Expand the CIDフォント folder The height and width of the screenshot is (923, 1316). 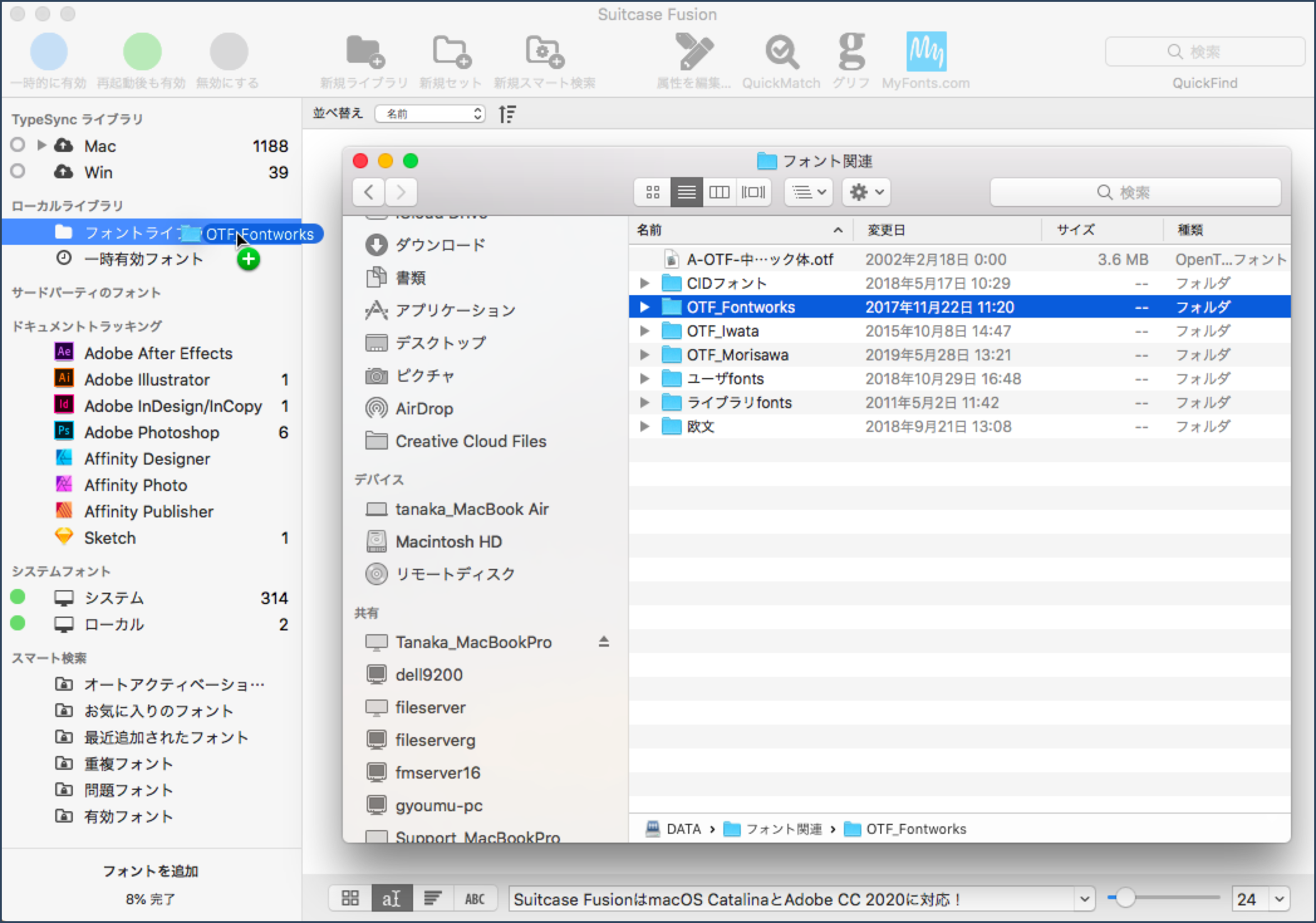pyautogui.click(x=644, y=283)
